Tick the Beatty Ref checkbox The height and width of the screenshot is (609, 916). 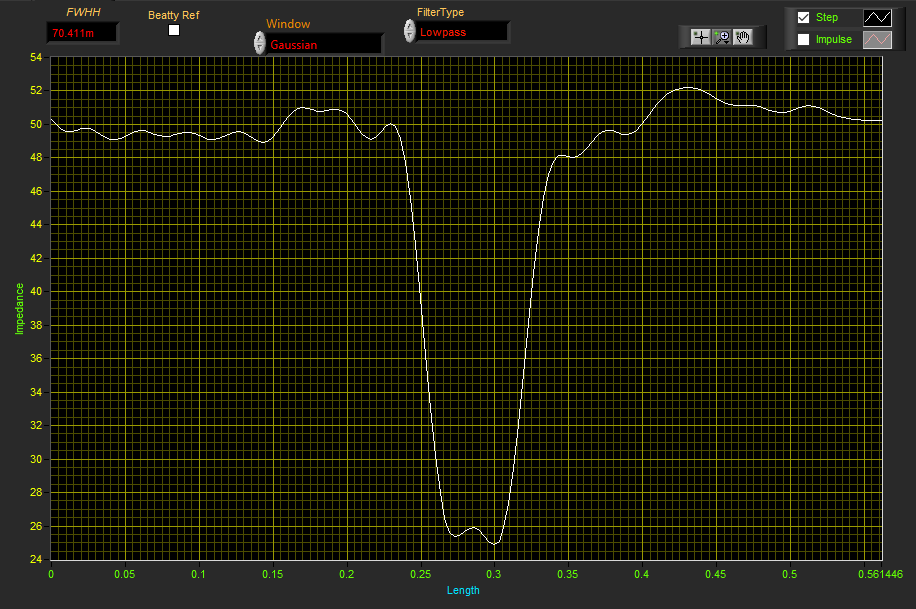coord(174,30)
